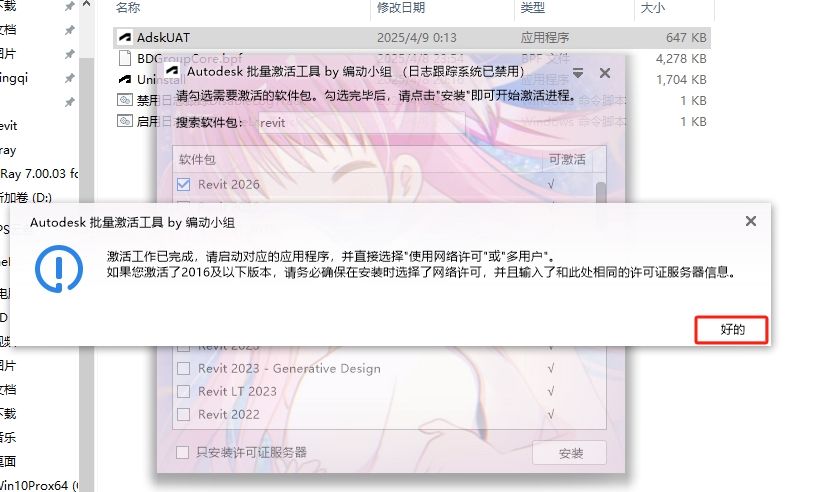Image resolution: width=817 pixels, height=492 pixels.
Task: Select the BDGroupCore.bpf file name
Action: click(190, 58)
